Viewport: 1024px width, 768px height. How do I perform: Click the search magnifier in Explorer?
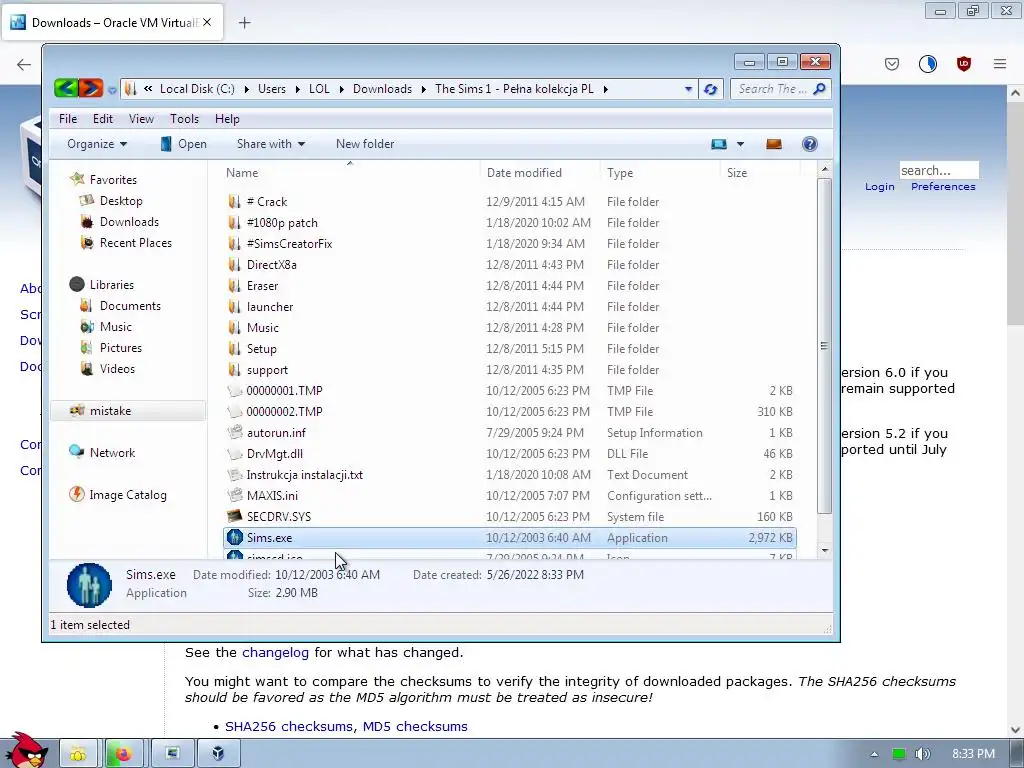click(820, 89)
